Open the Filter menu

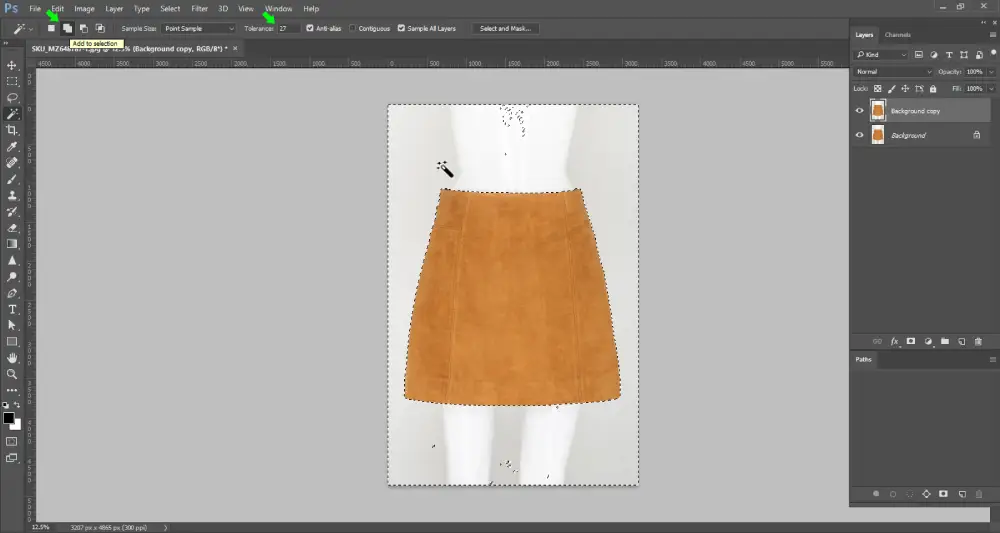click(200, 9)
